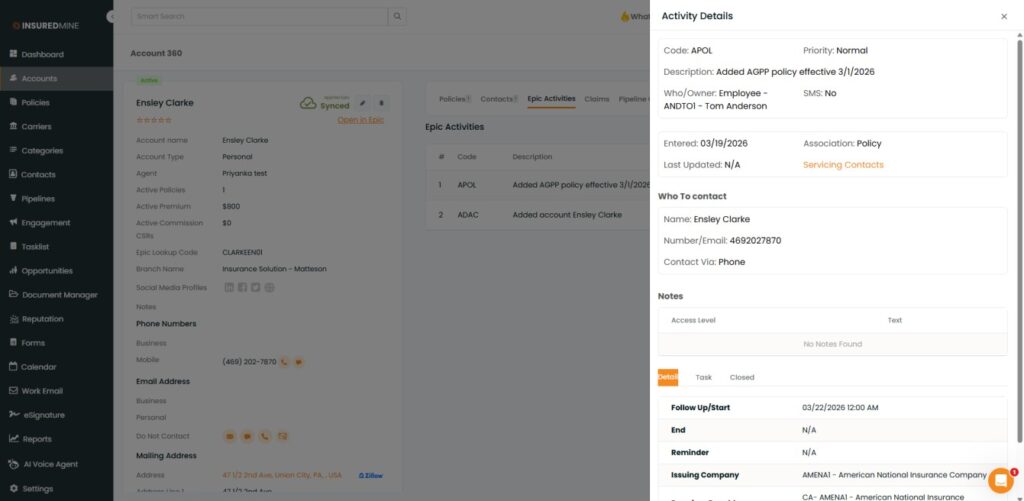Click the message icon beside the mobile number

298,361
